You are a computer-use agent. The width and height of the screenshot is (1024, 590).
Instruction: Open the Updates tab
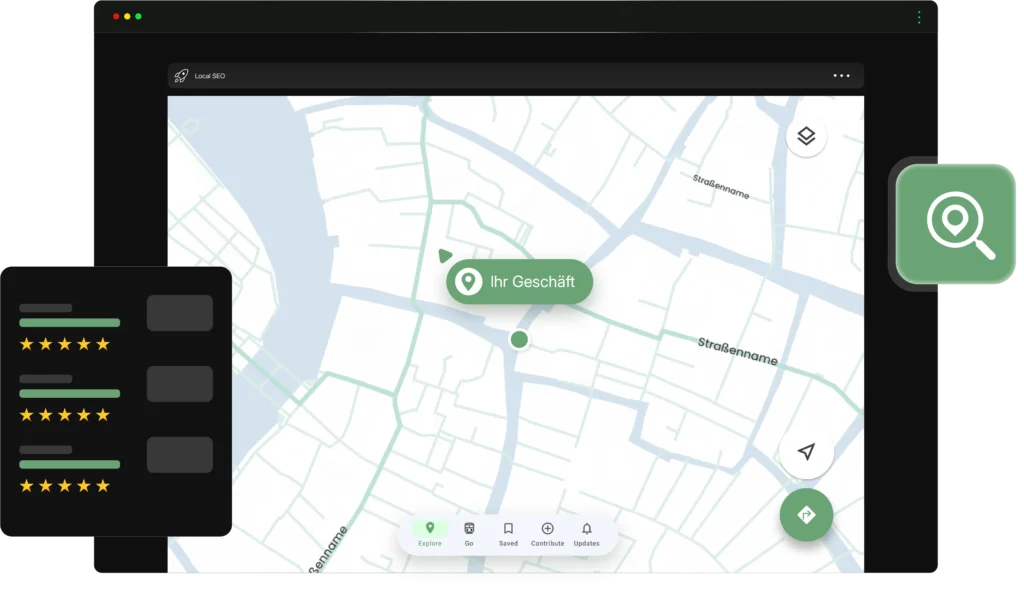click(587, 534)
